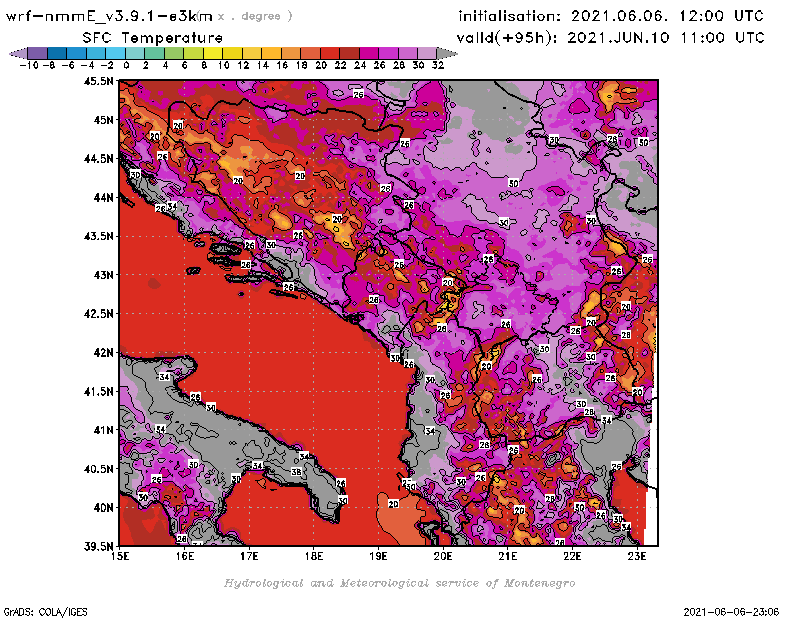Image resolution: width=800 pixels, height=618 pixels.
Task: Click the '21E' longitude label
Action: pos(508,556)
